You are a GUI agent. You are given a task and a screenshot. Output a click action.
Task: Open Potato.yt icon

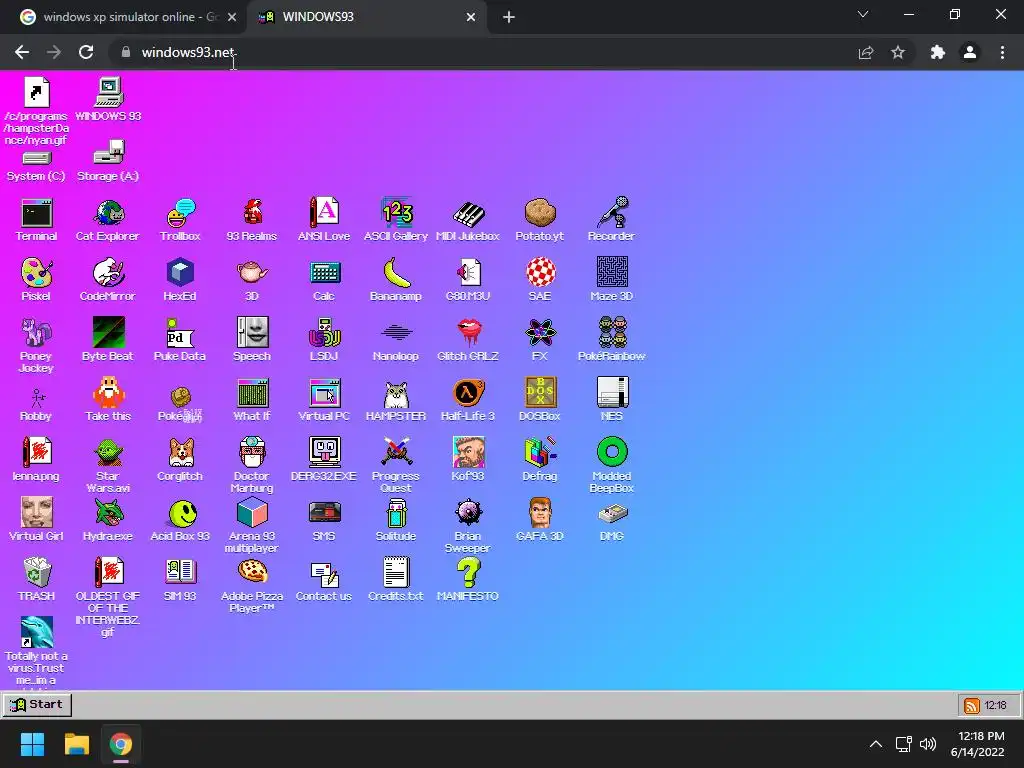pos(539,221)
